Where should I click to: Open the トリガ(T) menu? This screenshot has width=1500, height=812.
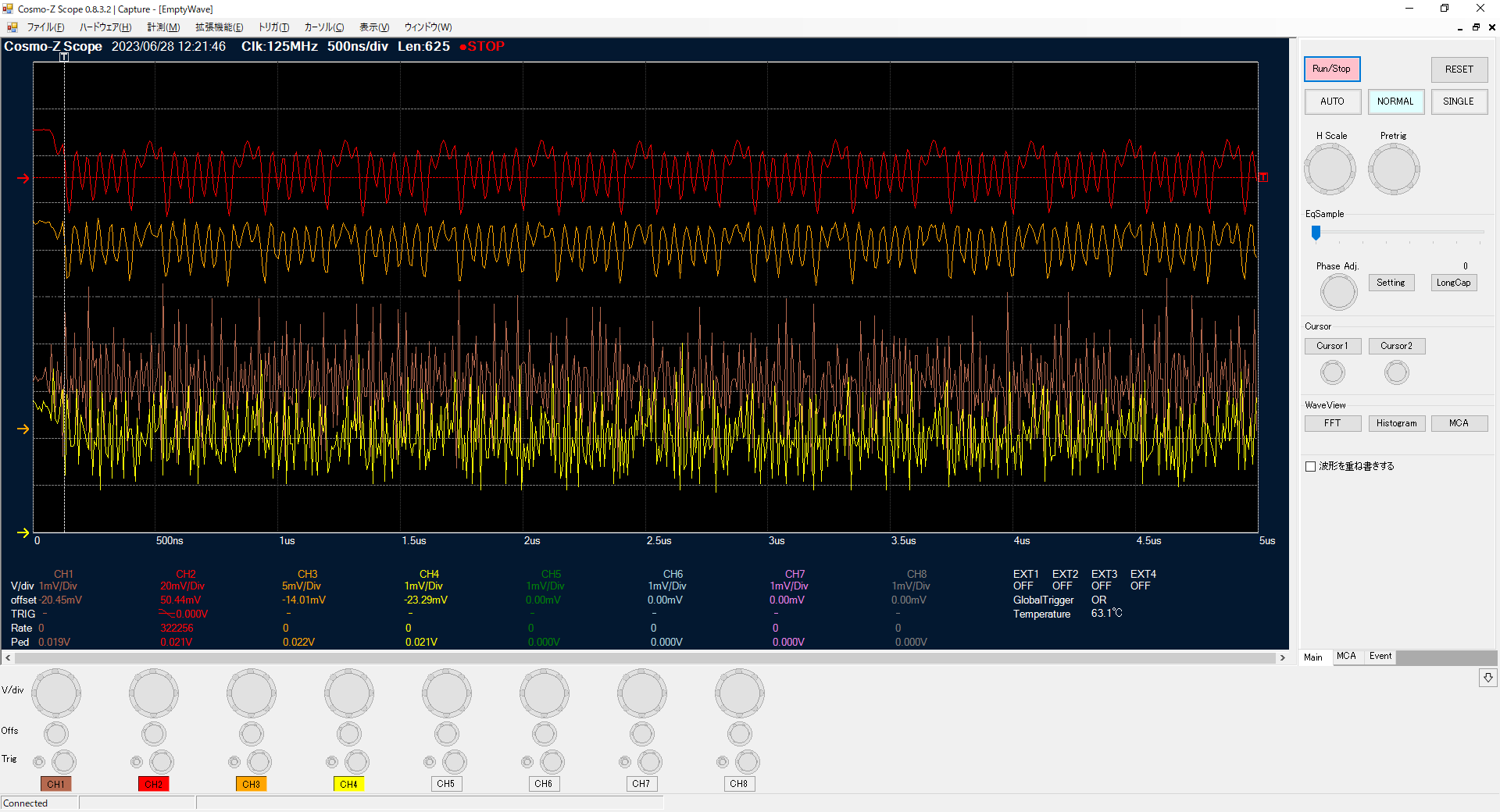click(x=273, y=27)
